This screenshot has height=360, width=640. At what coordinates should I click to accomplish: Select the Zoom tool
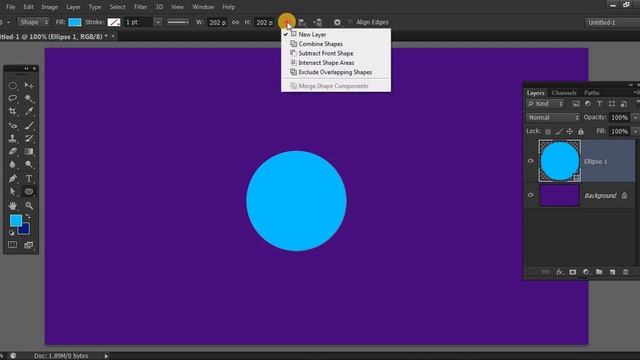(29, 205)
